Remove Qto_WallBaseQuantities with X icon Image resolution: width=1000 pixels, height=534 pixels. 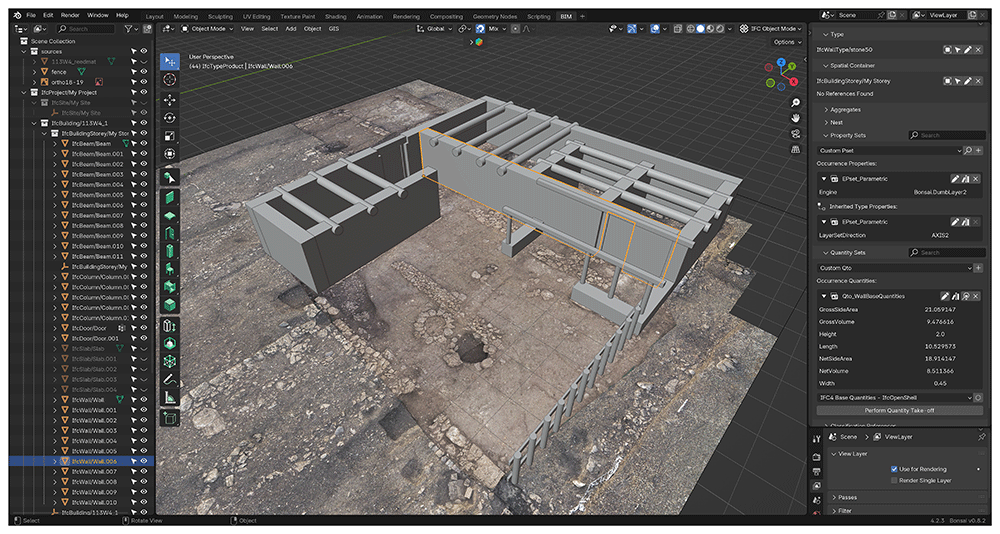pyautogui.click(x=976, y=296)
